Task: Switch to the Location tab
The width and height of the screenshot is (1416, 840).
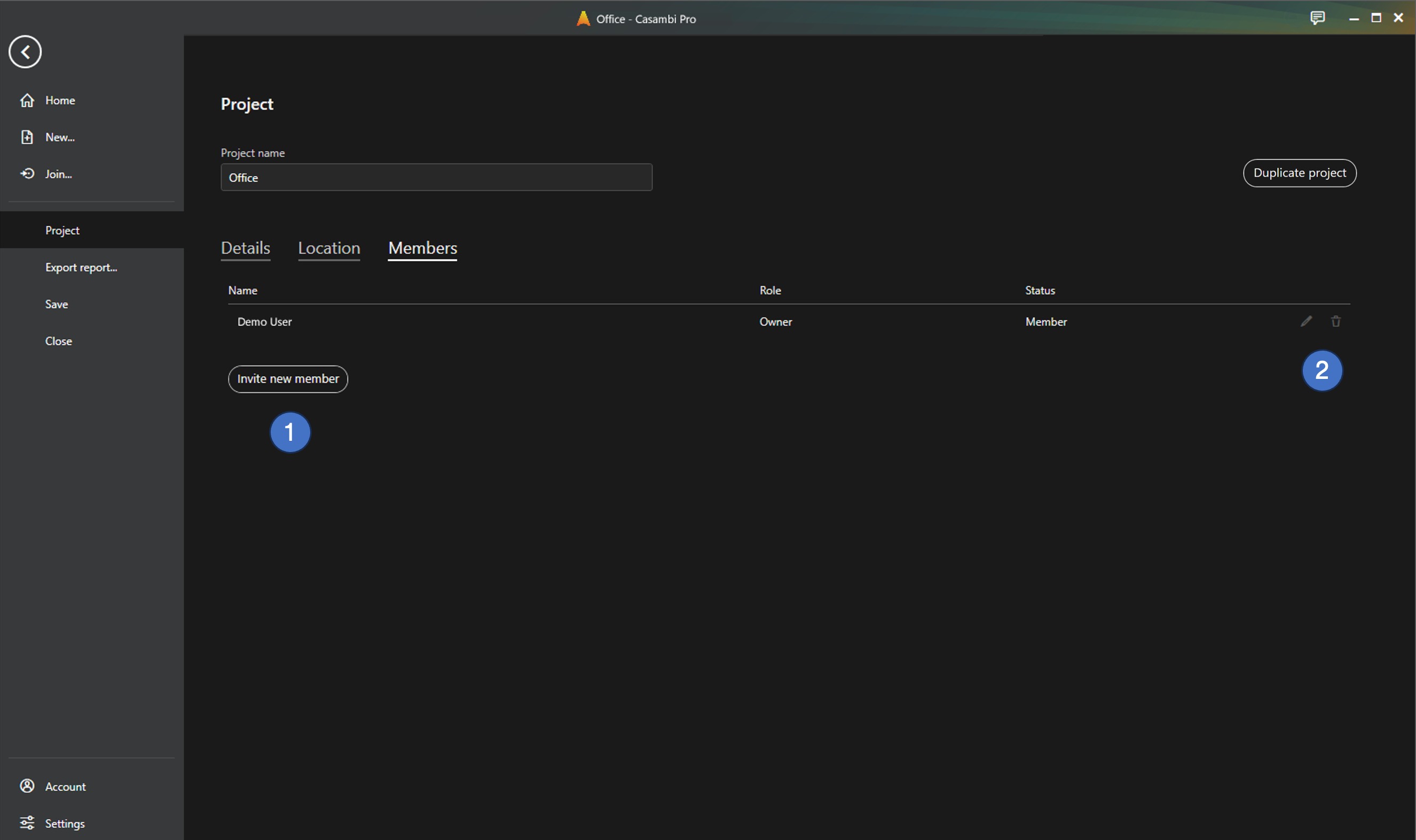Action: [328, 248]
